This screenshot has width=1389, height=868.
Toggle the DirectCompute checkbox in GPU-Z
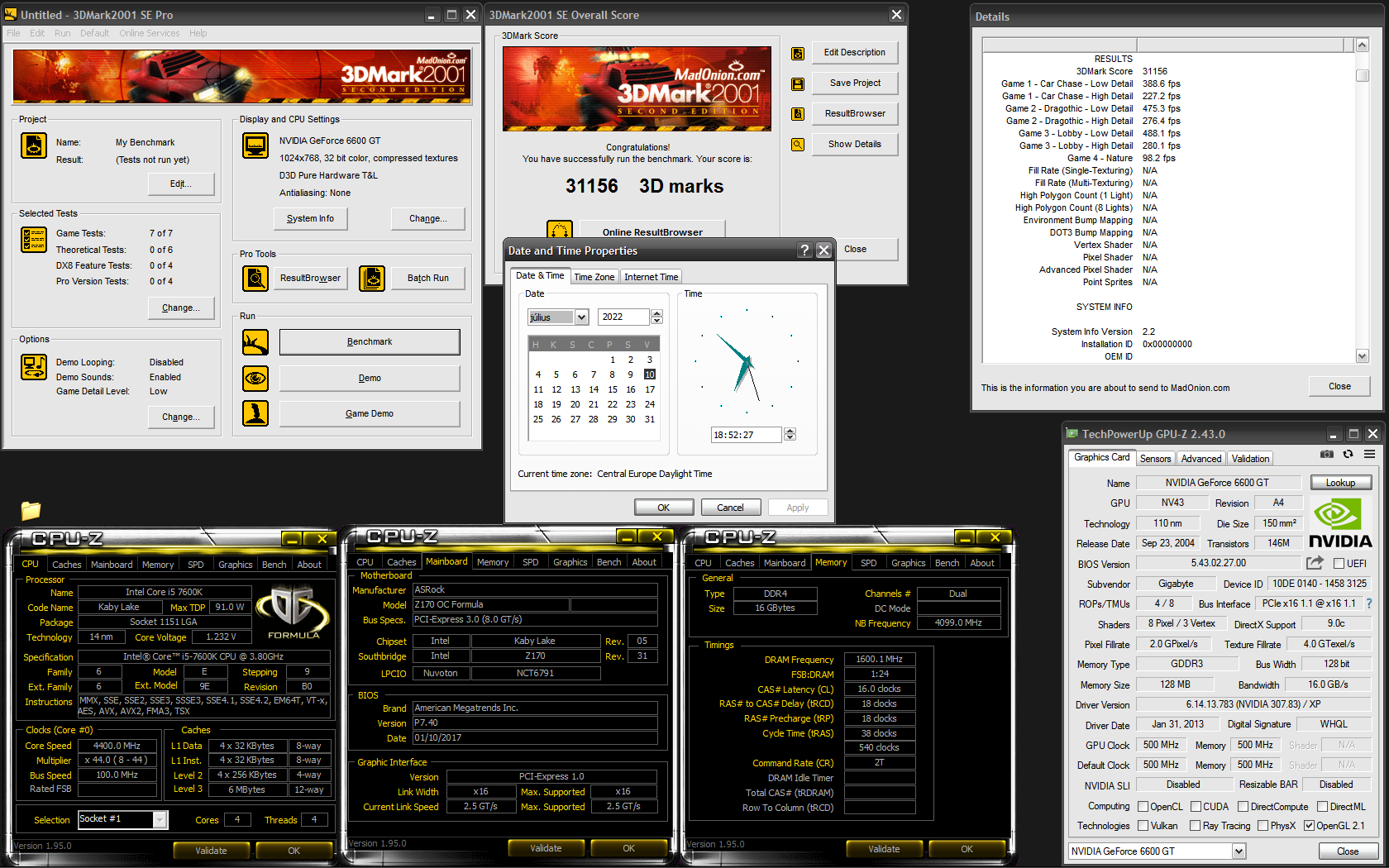[x=1243, y=807]
